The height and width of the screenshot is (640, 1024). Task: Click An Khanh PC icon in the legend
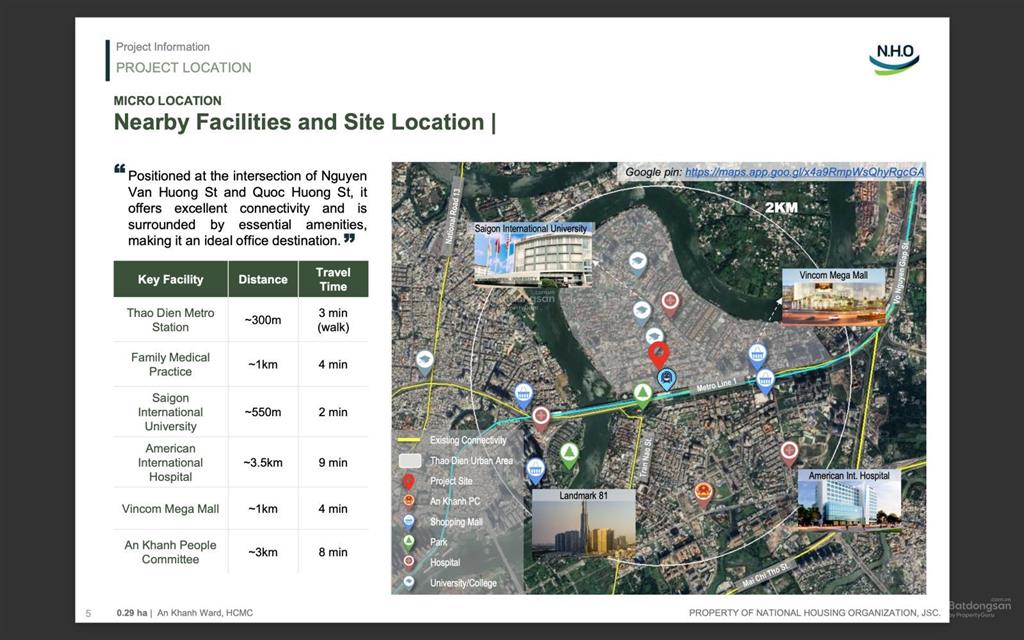tap(408, 502)
